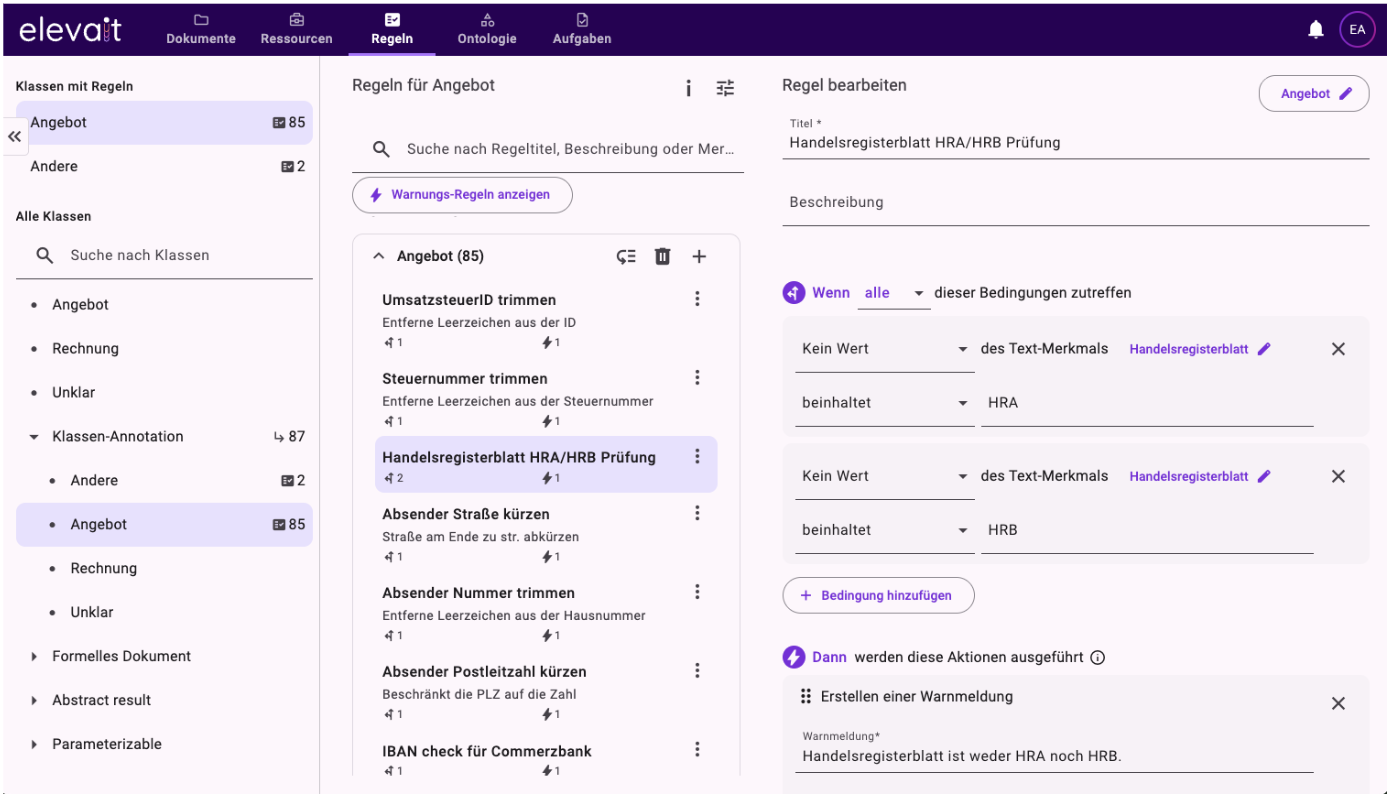Image resolution: width=1392 pixels, height=802 pixels.
Task: Open the rules info panel via the i icon
Action: [688, 88]
